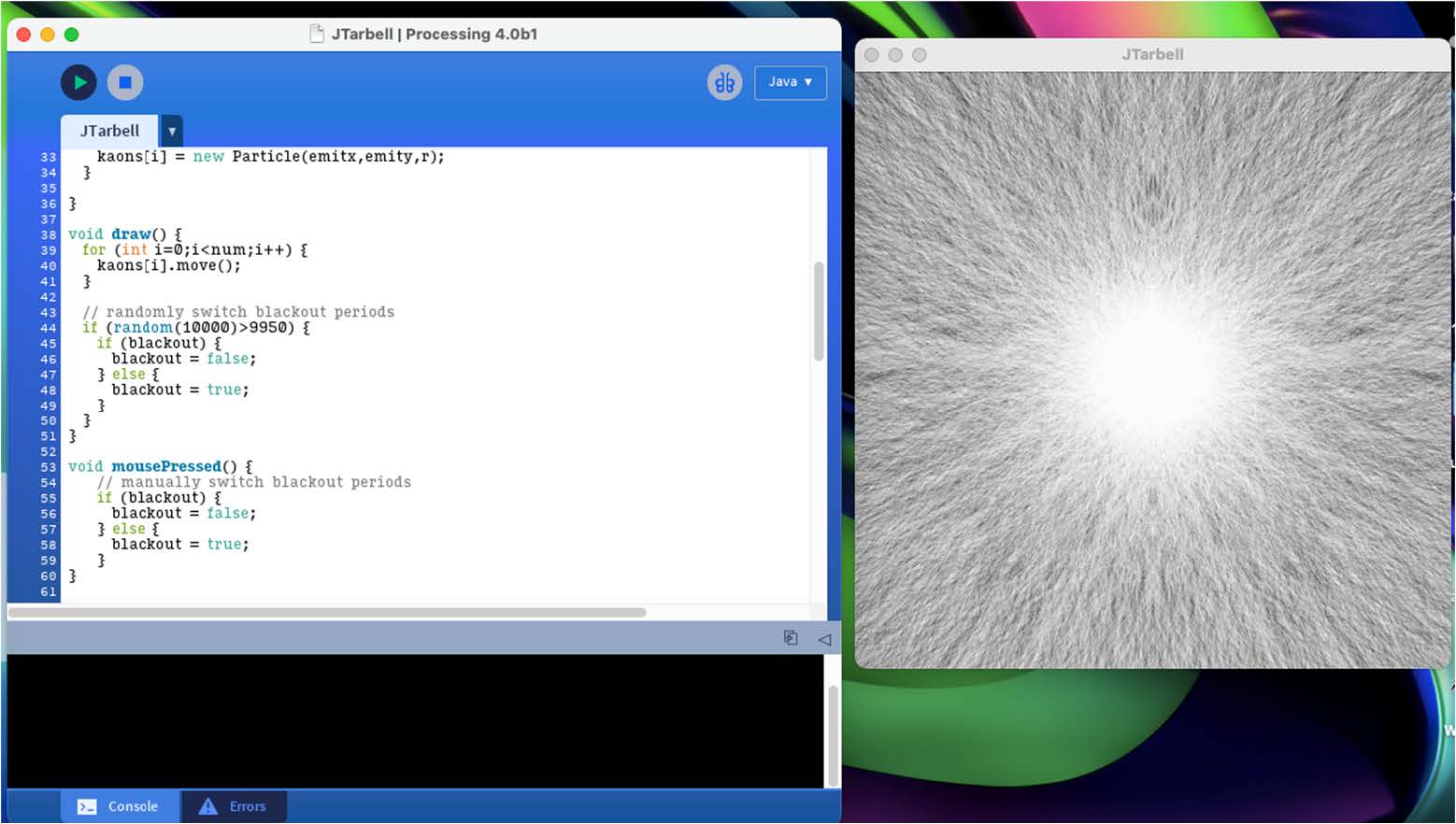
Task: Click the editor horizontal scrollbar
Action: 327,613
